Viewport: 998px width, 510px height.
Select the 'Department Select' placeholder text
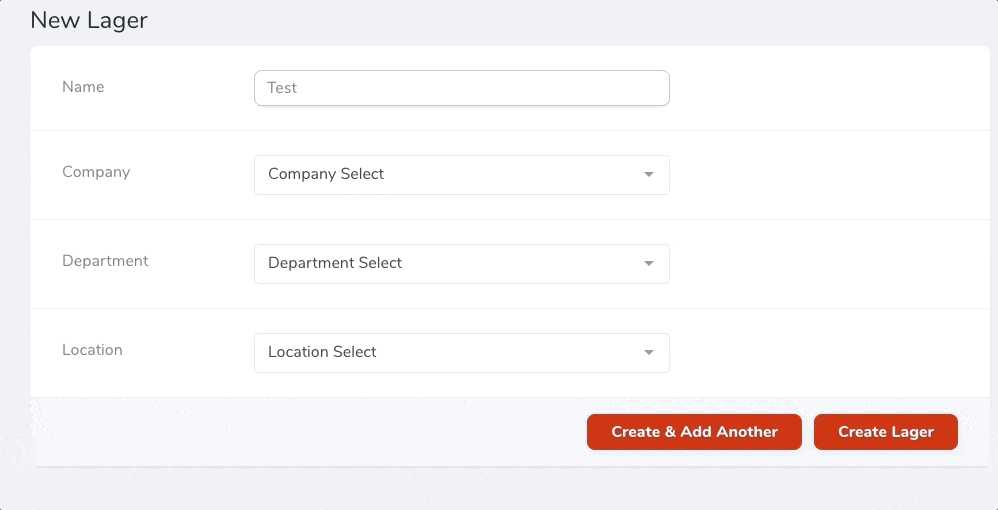click(x=335, y=263)
